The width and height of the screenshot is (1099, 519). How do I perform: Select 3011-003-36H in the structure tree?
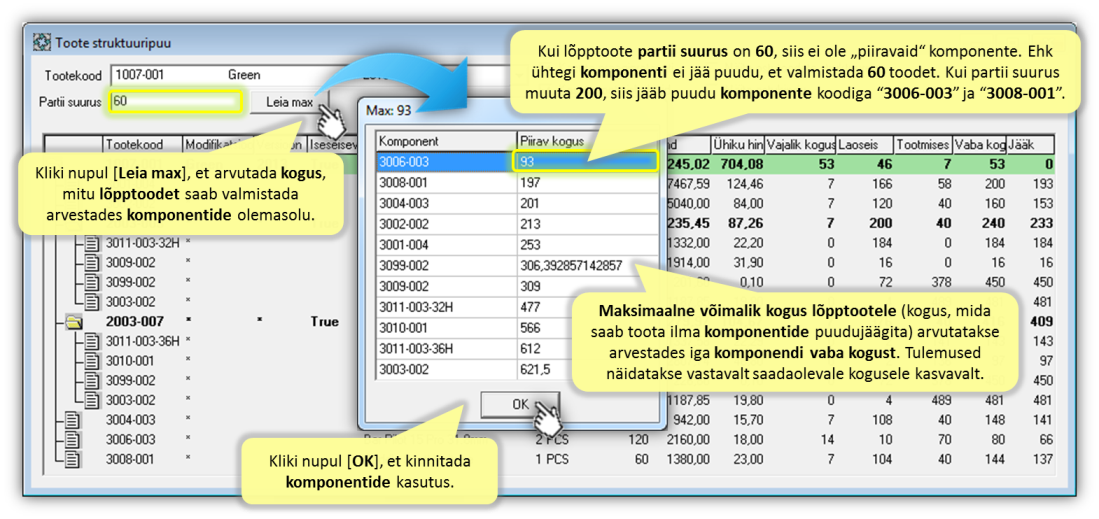tap(142, 342)
